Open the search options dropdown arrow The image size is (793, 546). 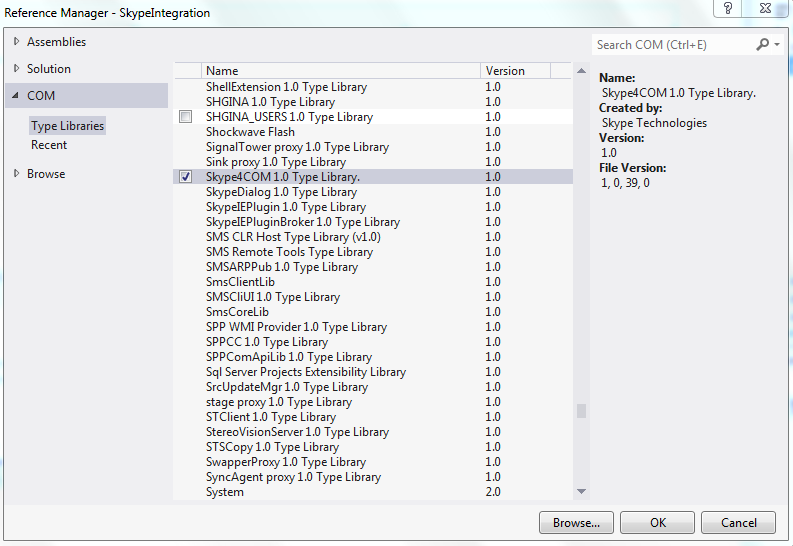[x=777, y=44]
